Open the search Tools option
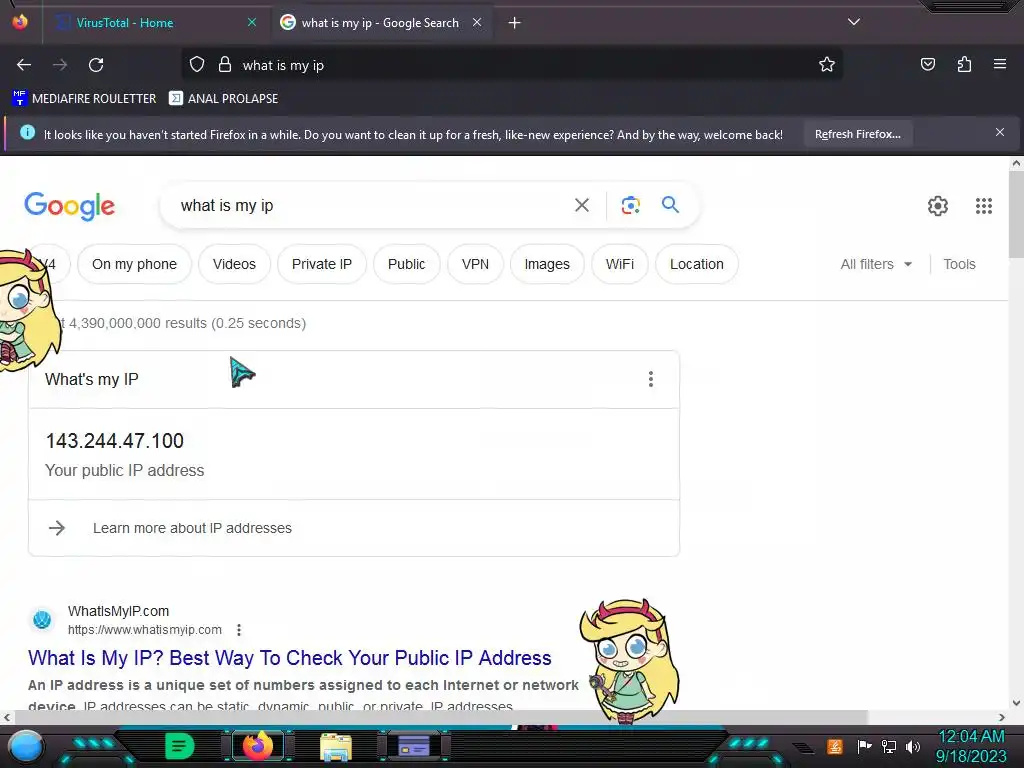The width and height of the screenshot is (1024, 768). 959,264
